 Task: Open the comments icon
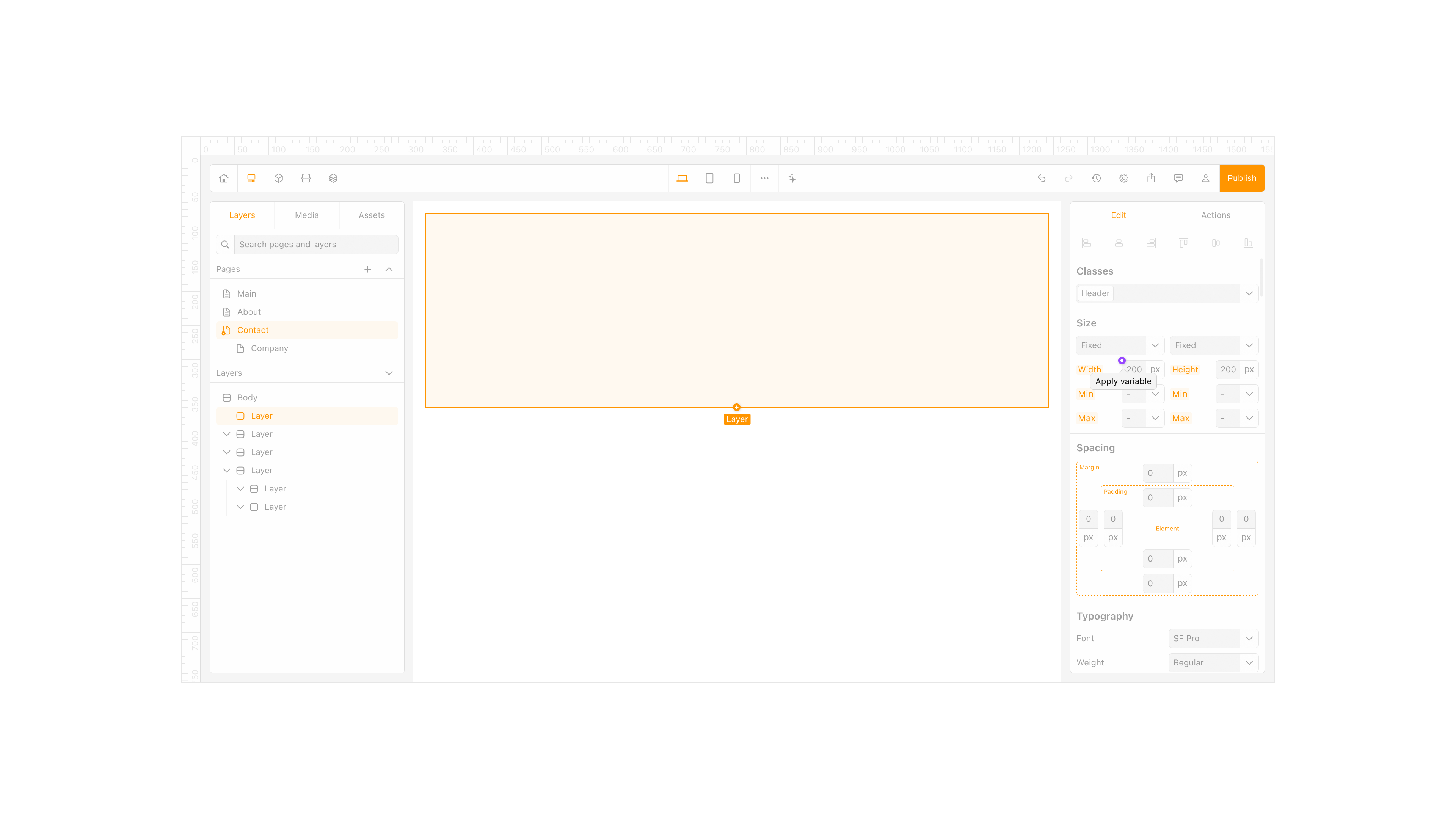[x=1178, y=178]
